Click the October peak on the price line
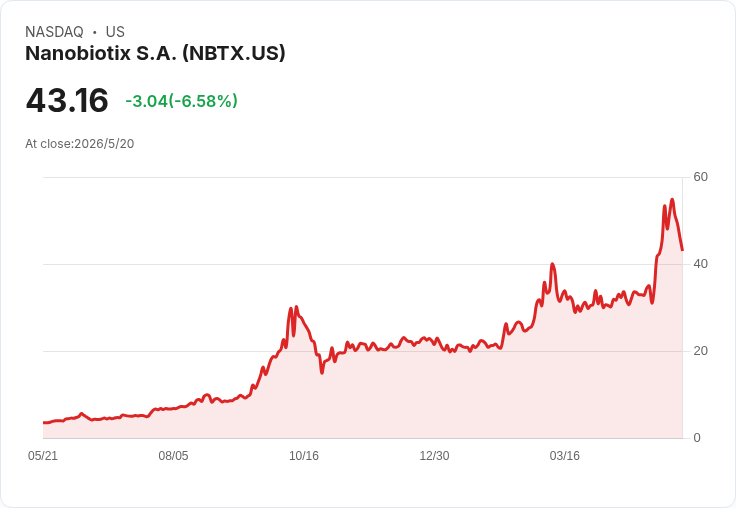This screenshot has width=736, height=508. [x=296, y=307]
